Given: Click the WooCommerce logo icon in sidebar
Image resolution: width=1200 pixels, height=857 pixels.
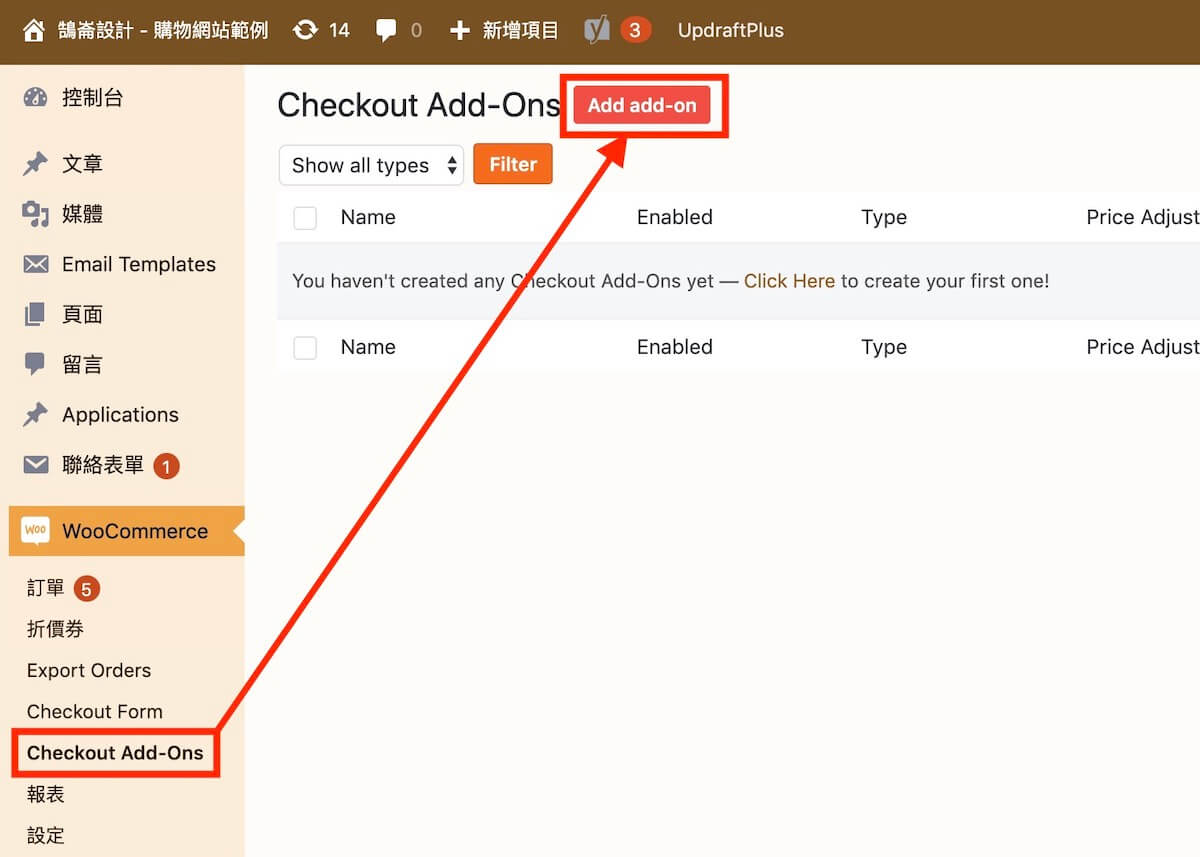Looking at the screenshot, I should click(35, 530).
